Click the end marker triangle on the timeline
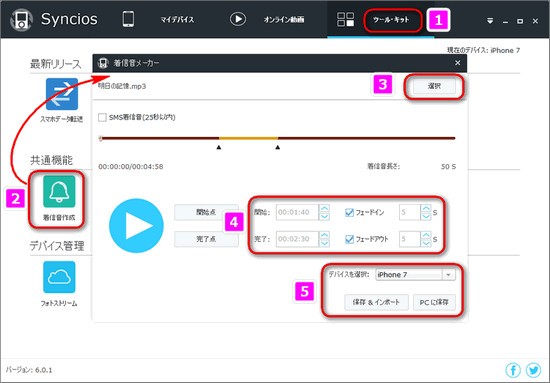 [x=278, y=147]
